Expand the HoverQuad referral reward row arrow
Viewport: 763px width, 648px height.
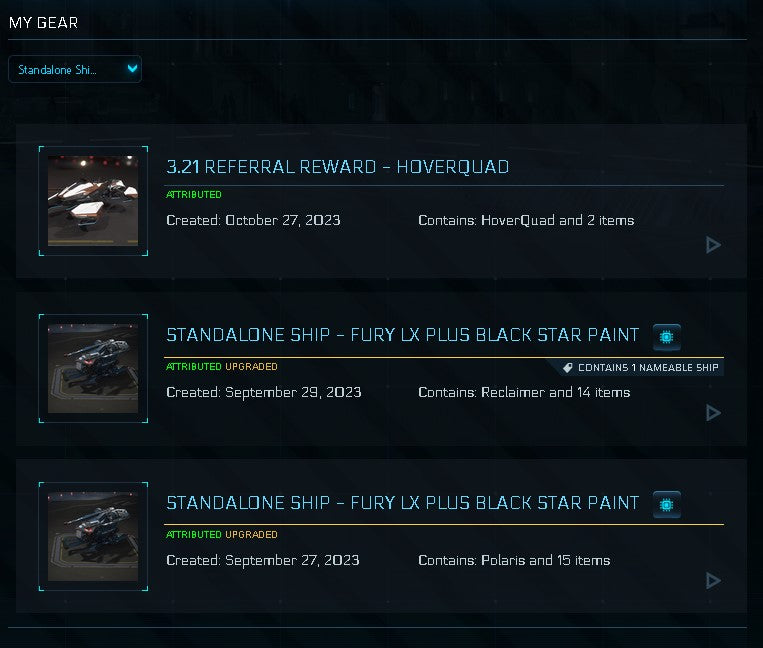(713, 245)
